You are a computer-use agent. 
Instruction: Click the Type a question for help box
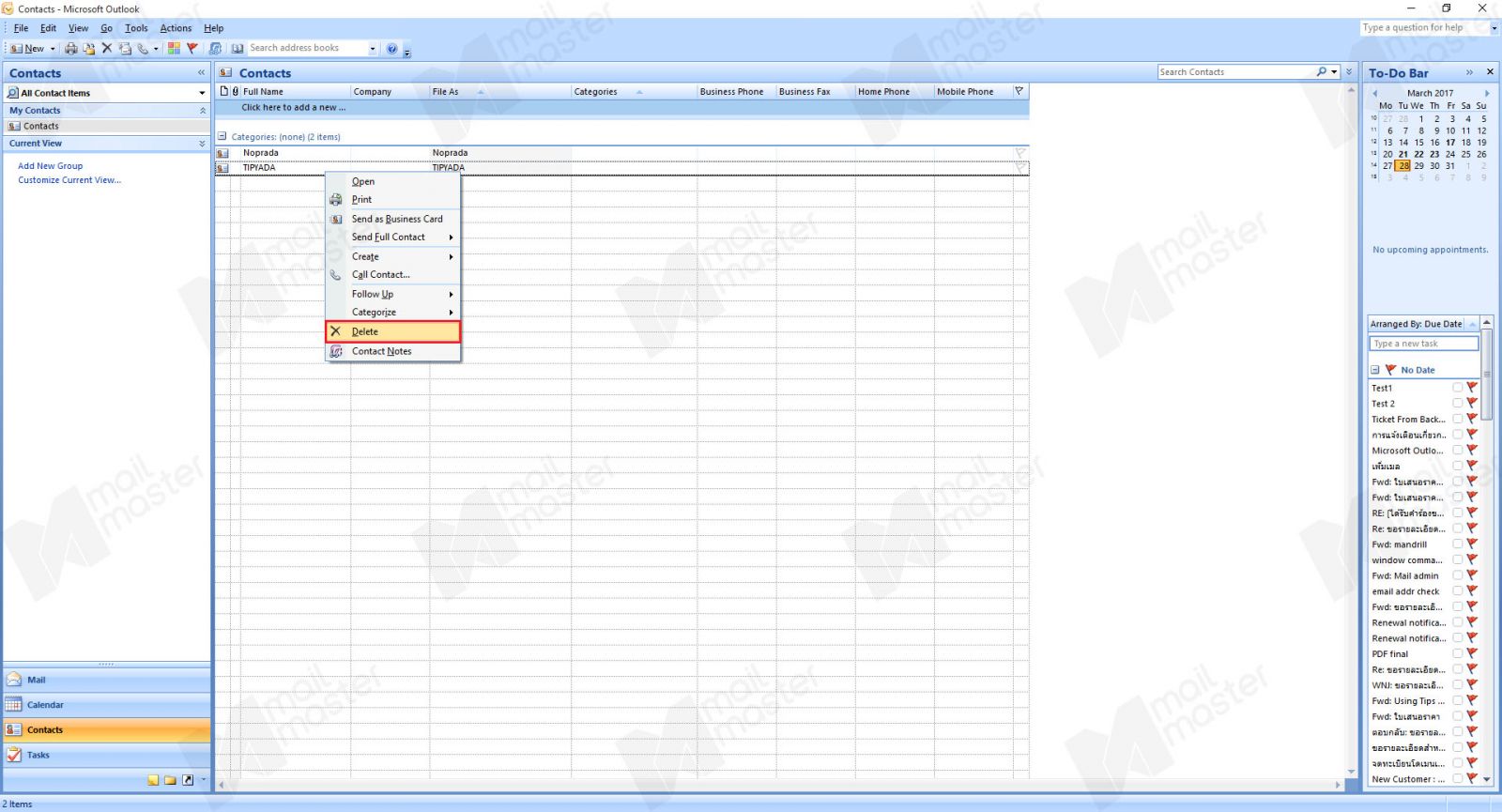click(x=1423, y=28)
